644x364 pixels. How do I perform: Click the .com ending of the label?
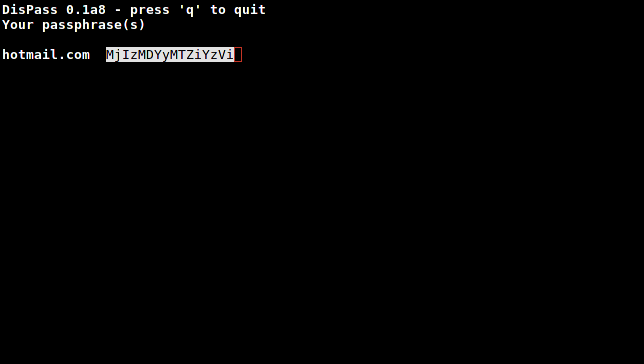click(x=74, y=55)
